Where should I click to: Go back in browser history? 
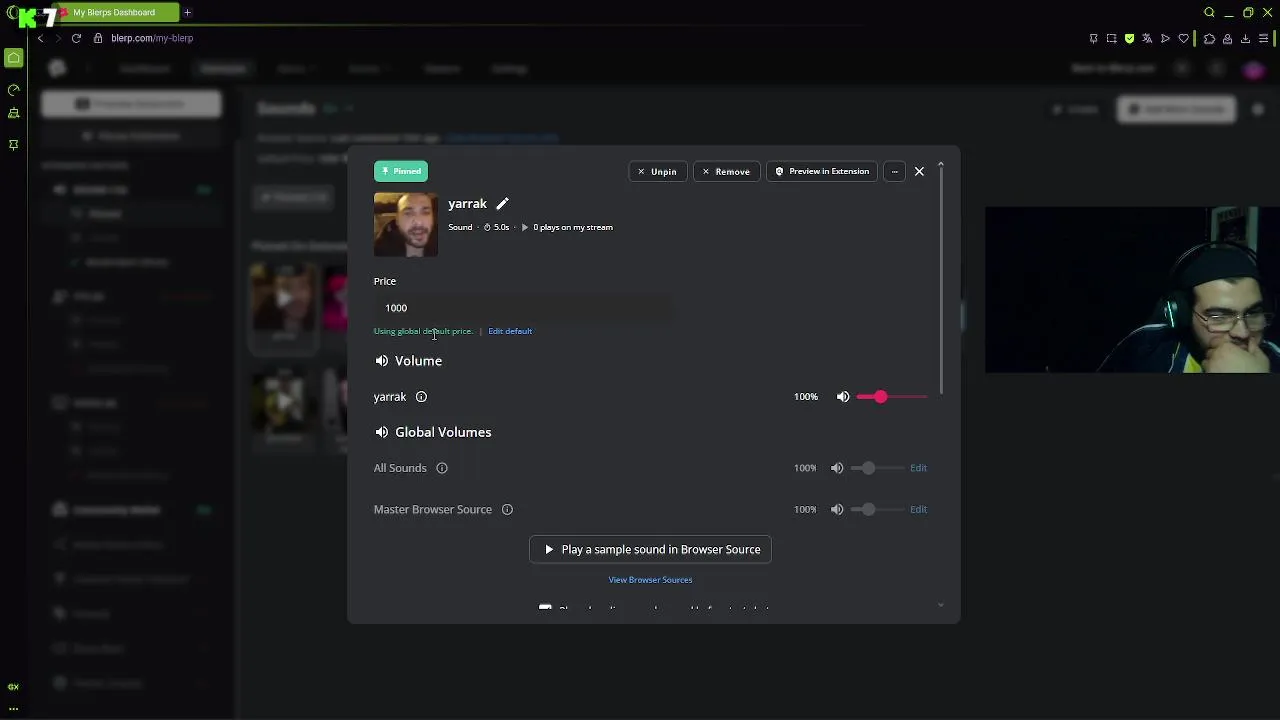pos(40,38)
